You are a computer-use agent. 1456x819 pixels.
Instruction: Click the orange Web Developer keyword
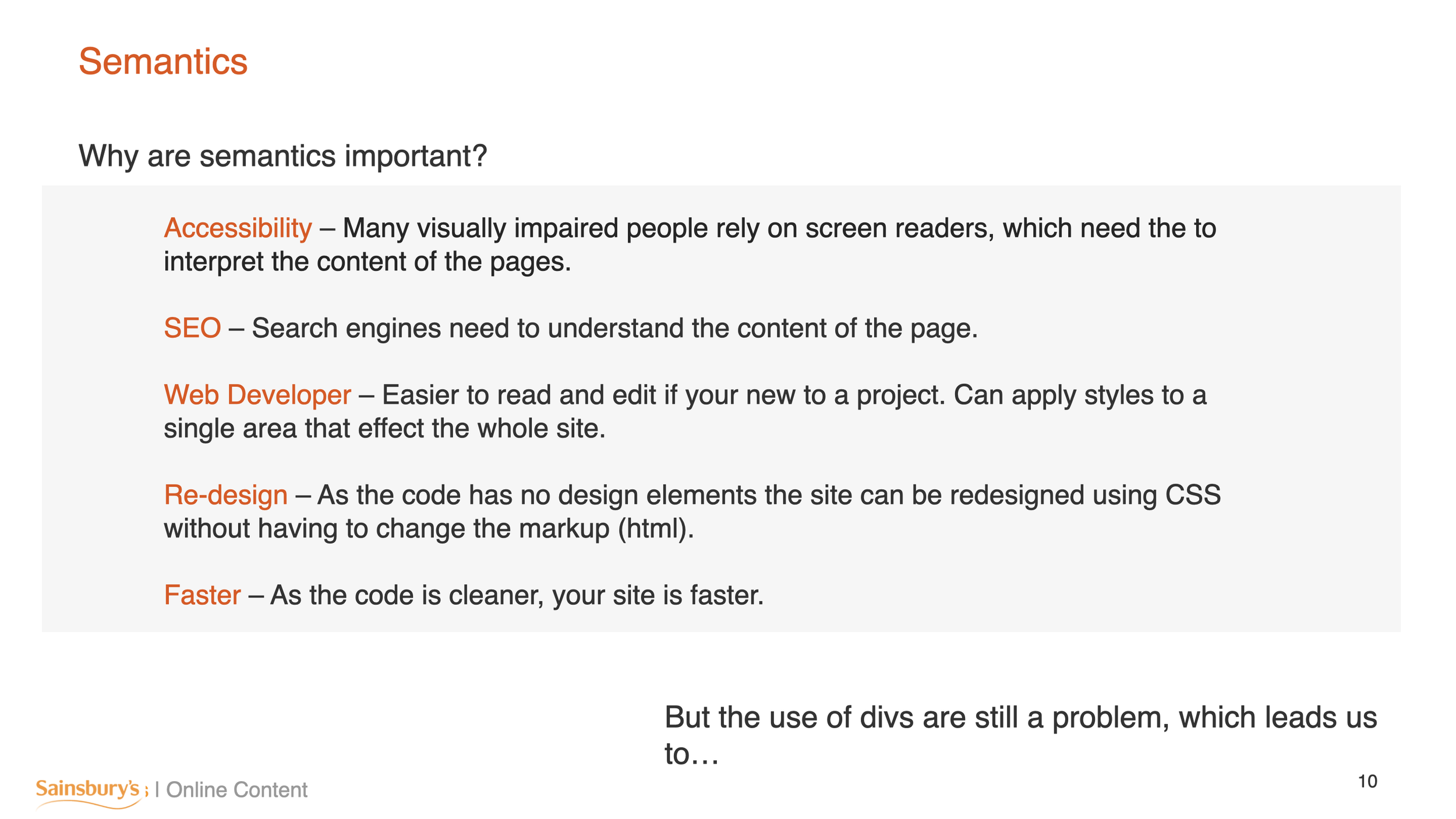click(x=257, y=395)
